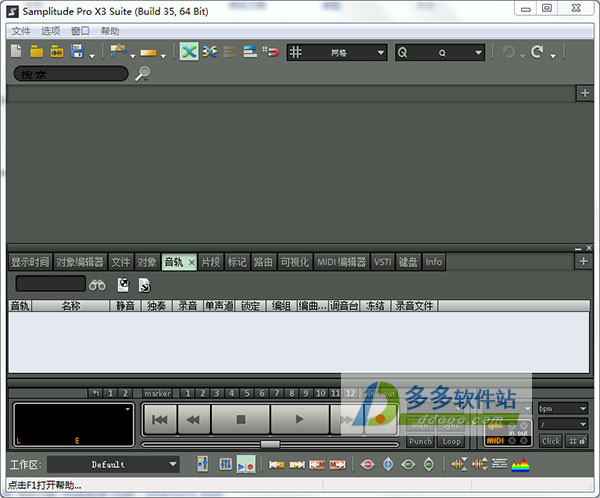Screen dimensions: 600x498
Task: Click the track manager search field
Action: [x=51, y=284]
